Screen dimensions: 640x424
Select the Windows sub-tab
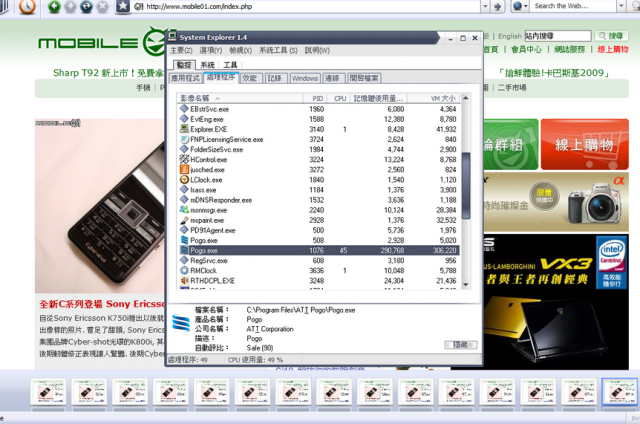pyautogui.click(x=304, y=78)
